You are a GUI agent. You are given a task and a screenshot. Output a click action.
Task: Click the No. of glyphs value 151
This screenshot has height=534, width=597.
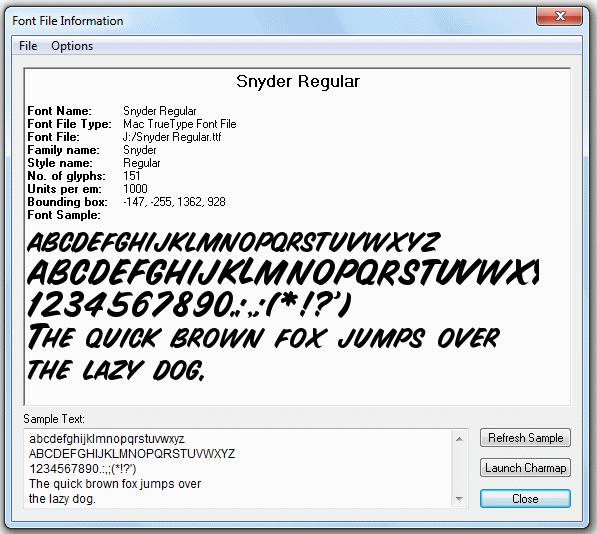coord(132,176)
